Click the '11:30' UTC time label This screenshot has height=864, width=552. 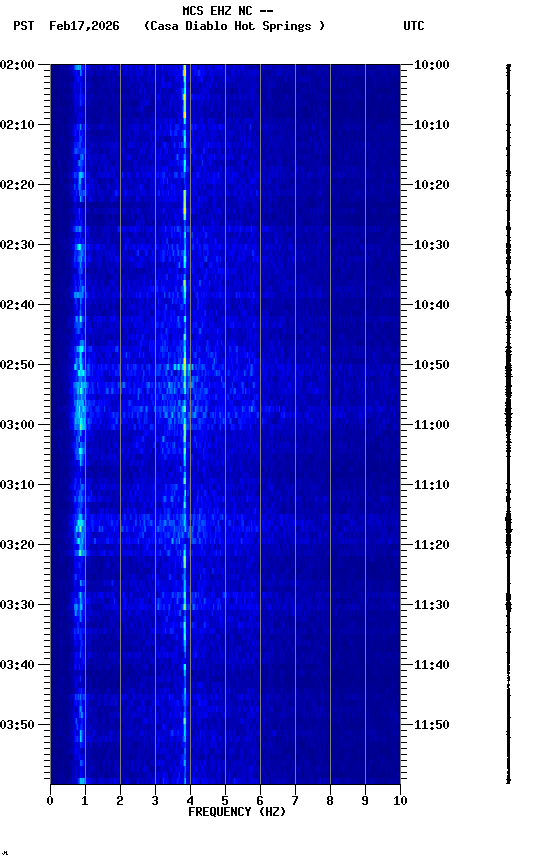432,605
